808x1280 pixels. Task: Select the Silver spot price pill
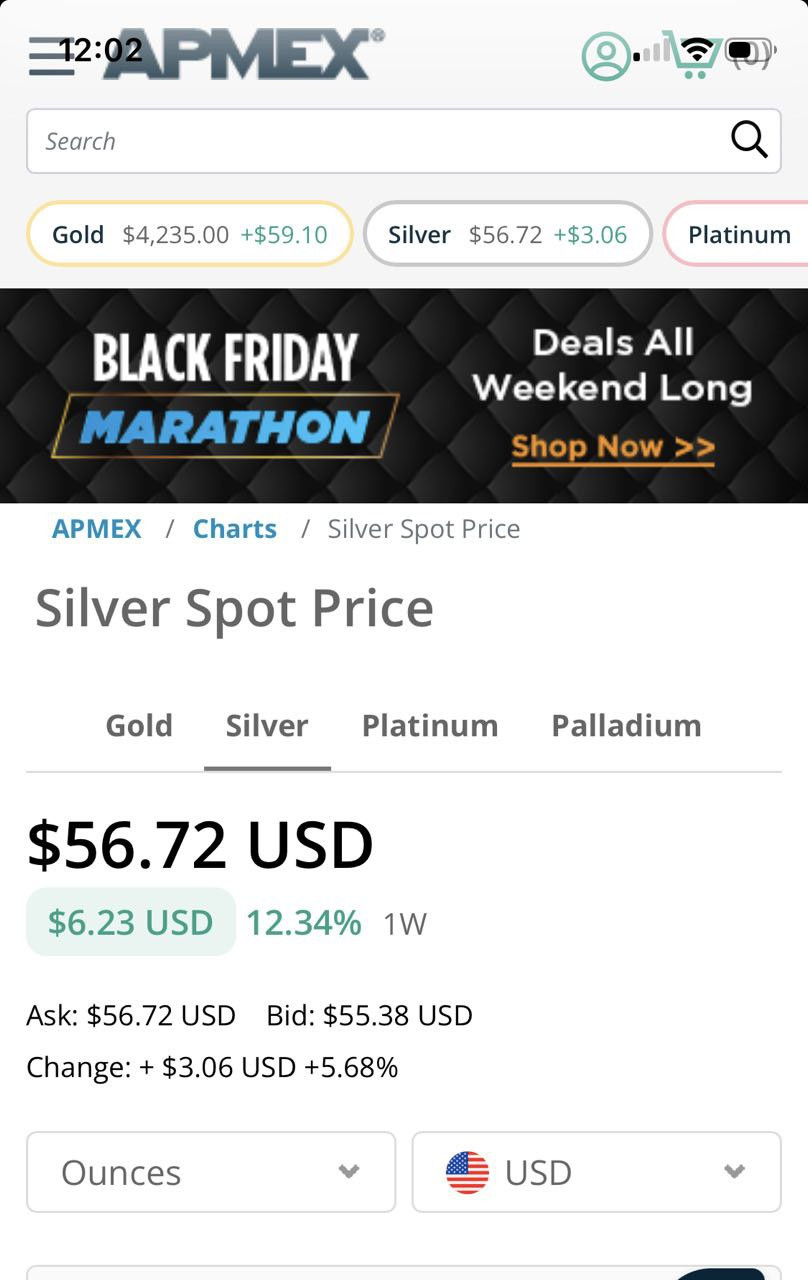click(507, 234)
